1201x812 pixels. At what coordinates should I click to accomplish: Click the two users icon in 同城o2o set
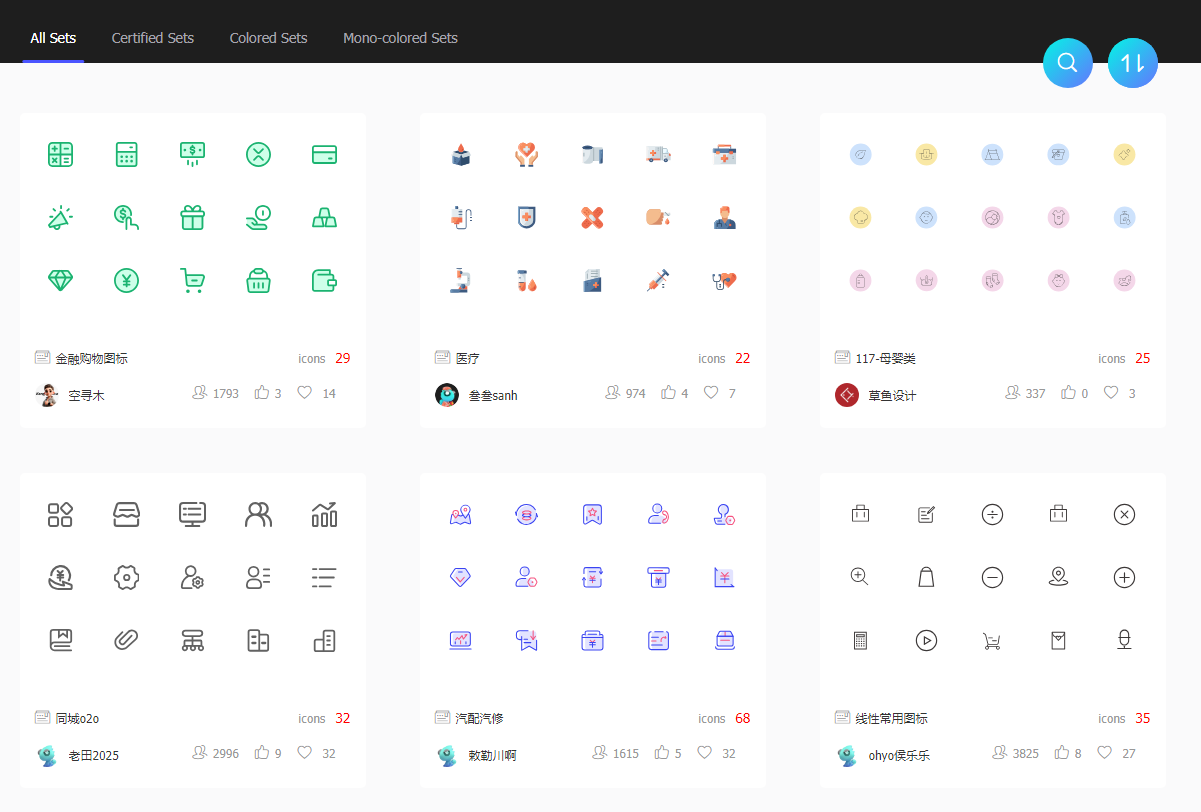(259, 514)
